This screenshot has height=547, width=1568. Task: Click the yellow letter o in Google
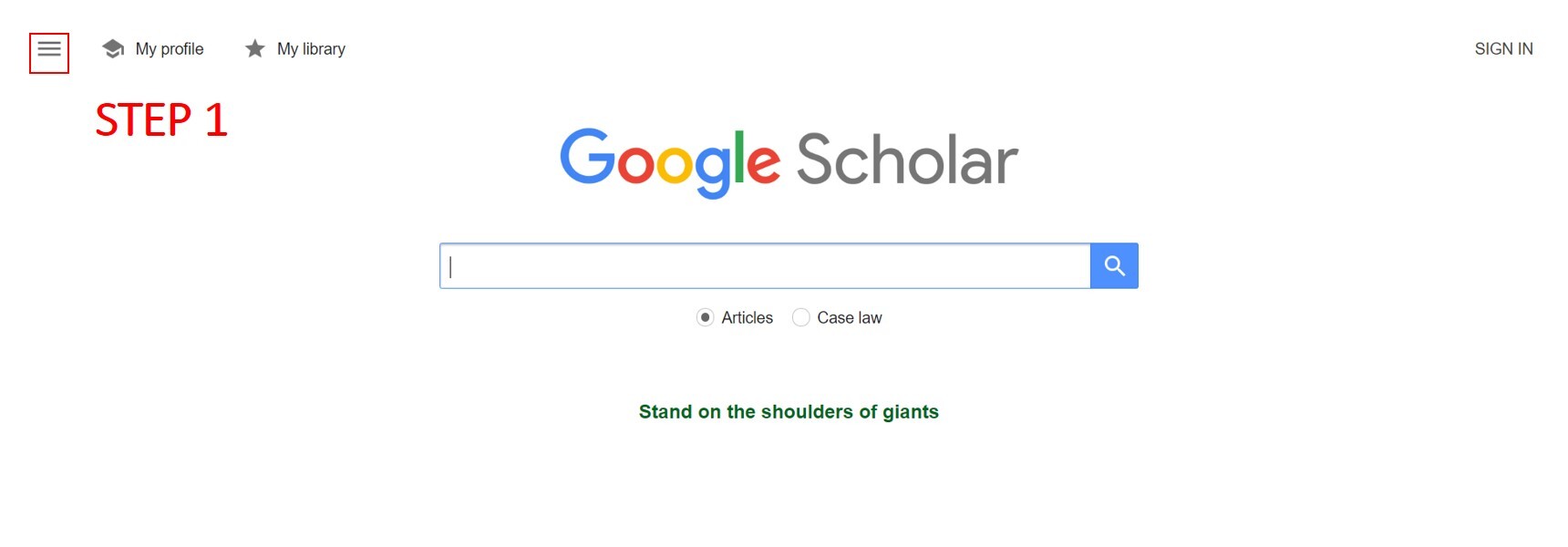676,165
